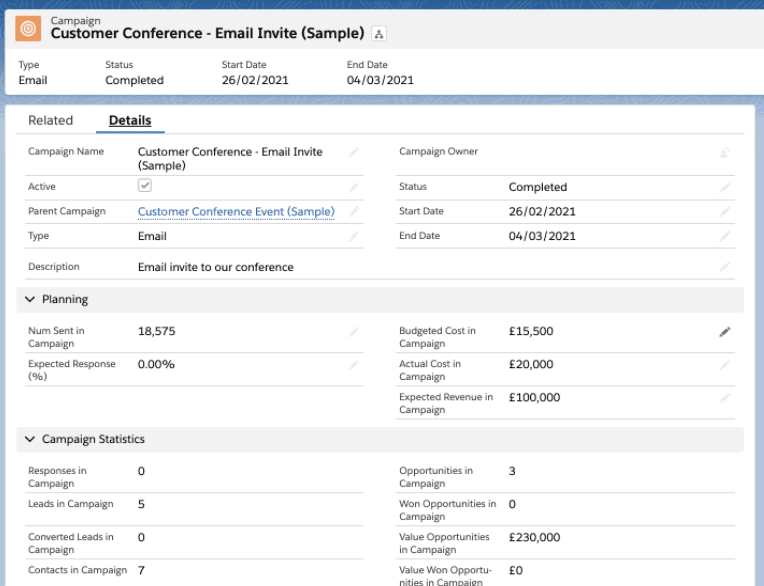Click edit pencil for Num Sent in Campaign

point(353,332)
